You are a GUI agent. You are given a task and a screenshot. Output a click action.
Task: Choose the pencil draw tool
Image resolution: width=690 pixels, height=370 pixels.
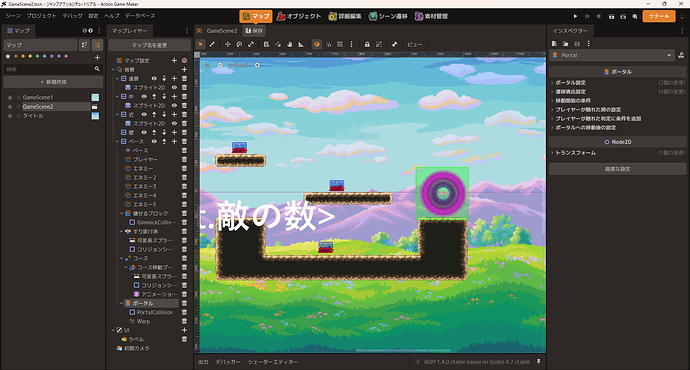[x=212, y=44]
